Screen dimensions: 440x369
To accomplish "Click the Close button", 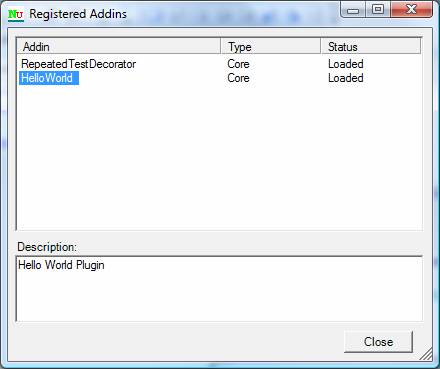I will 378,342.
